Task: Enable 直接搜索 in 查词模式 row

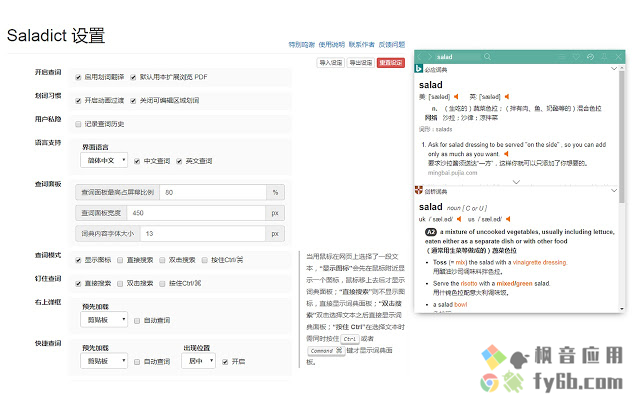Action: point(120,260)
